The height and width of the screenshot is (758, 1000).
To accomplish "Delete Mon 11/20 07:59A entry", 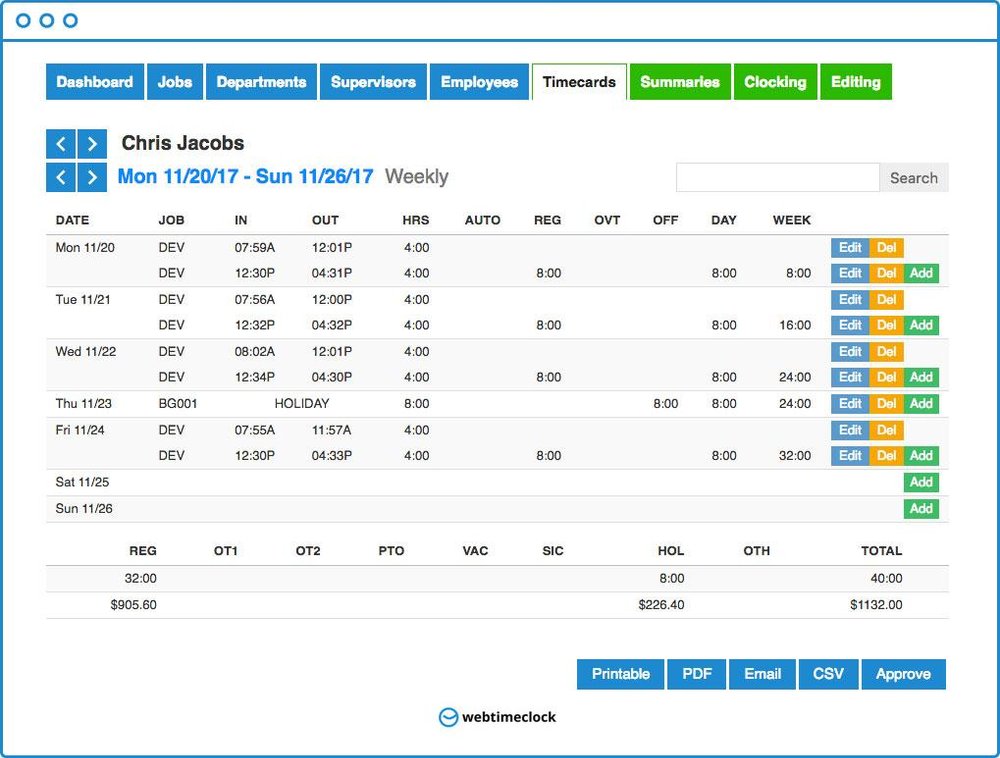I will 886,247.
